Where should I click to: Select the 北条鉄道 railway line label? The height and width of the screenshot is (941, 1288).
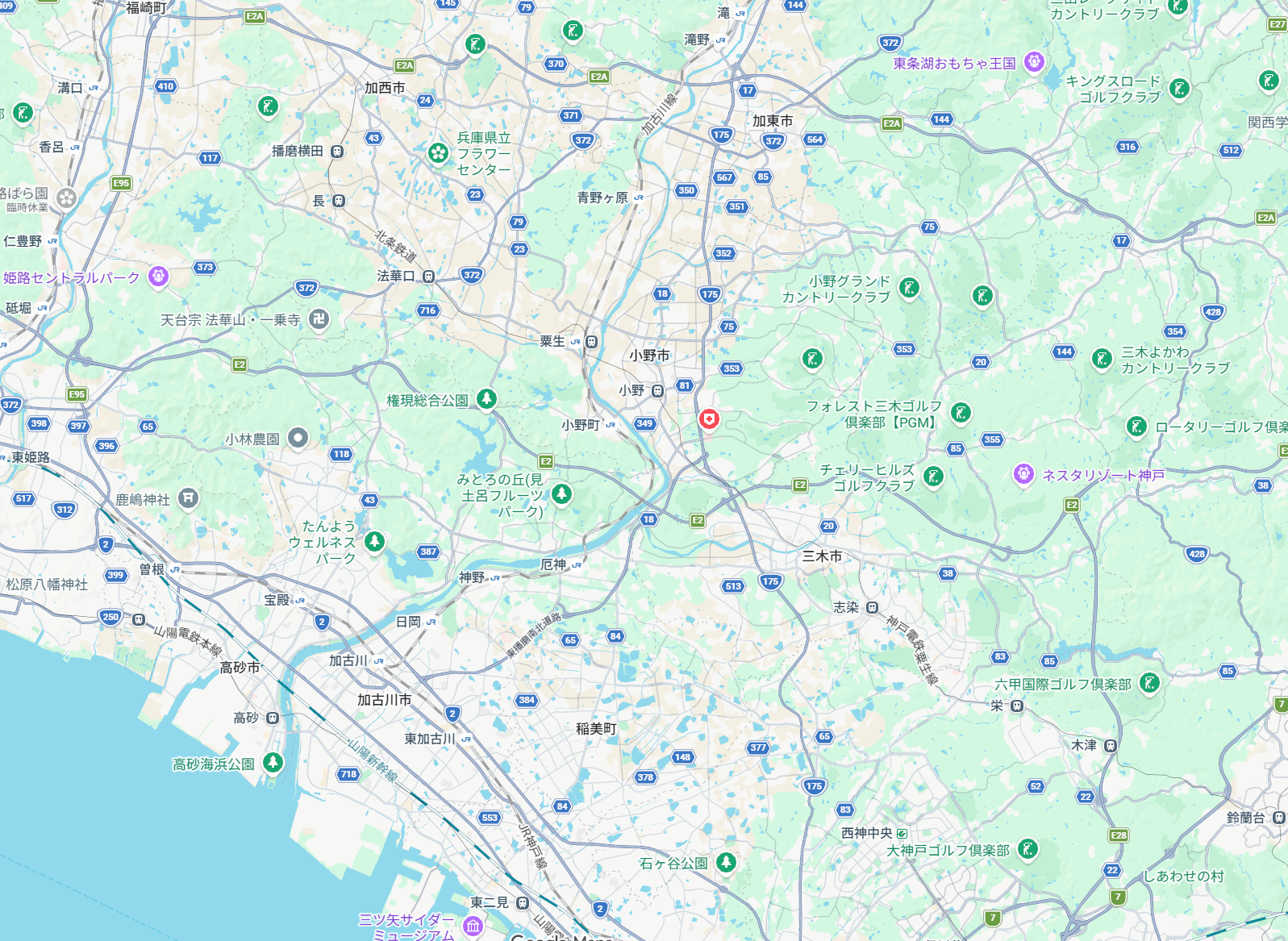[395, 246]
